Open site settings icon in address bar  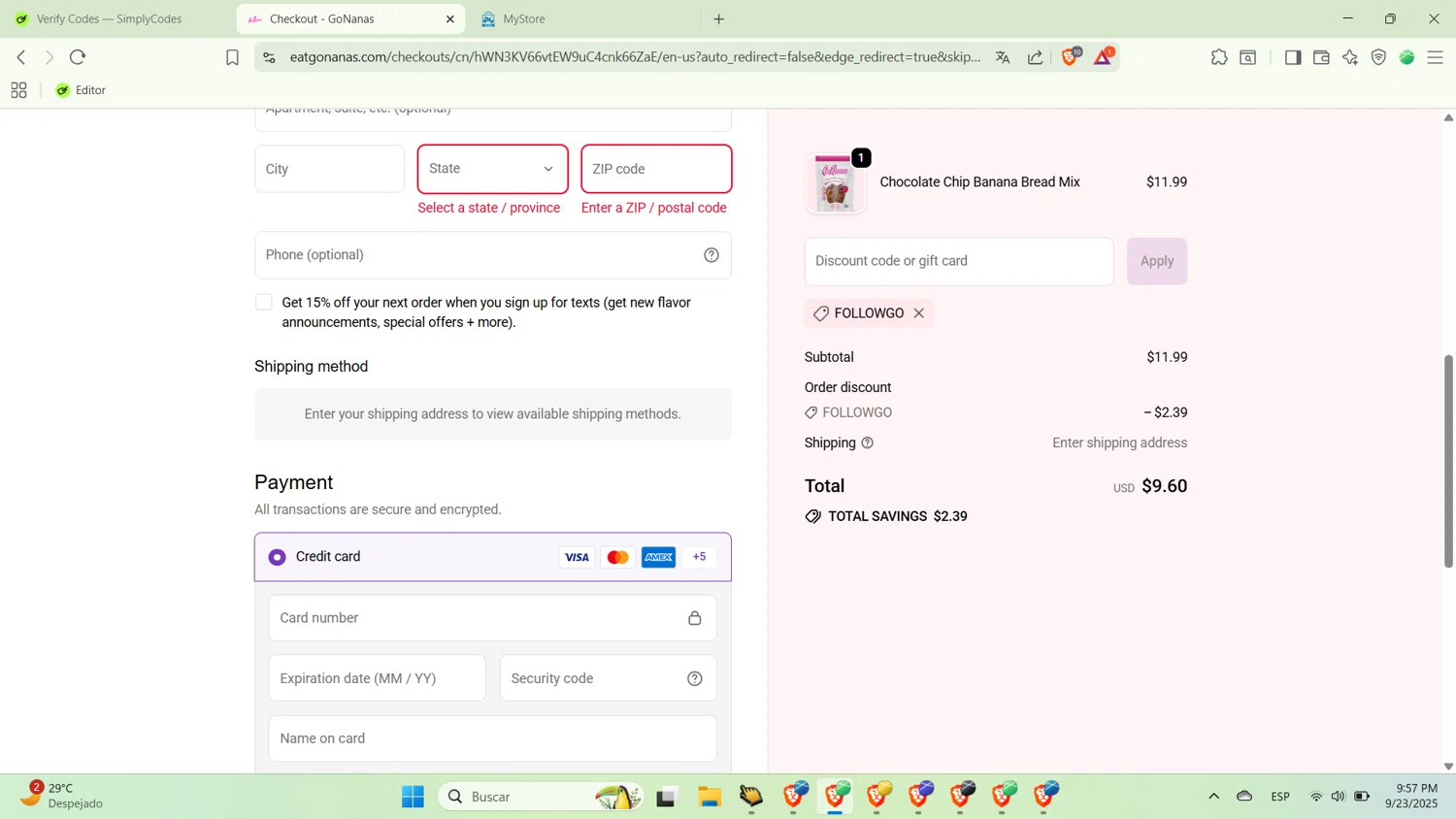click(x=269, y=57)
